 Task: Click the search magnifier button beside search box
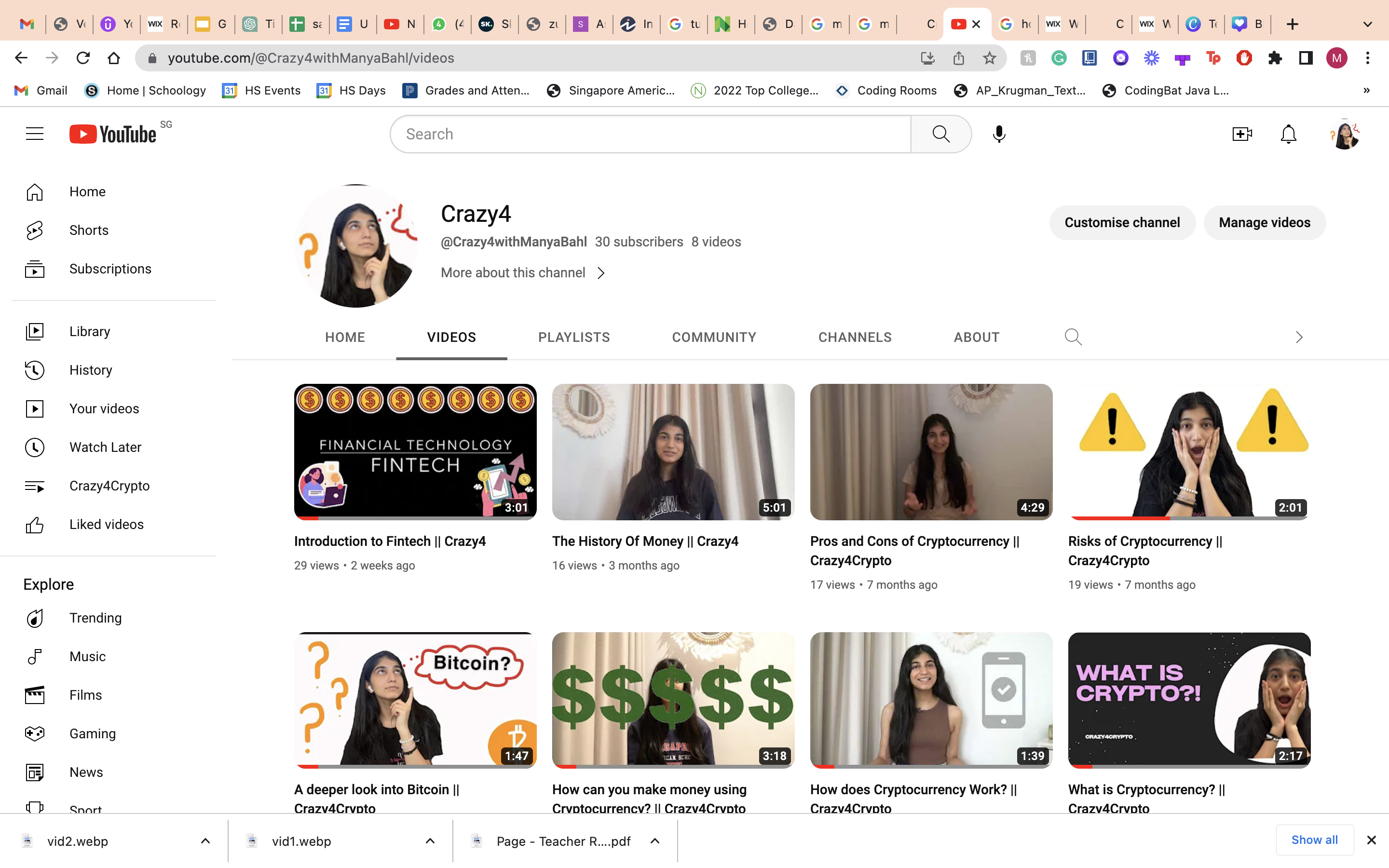(941, 134)
